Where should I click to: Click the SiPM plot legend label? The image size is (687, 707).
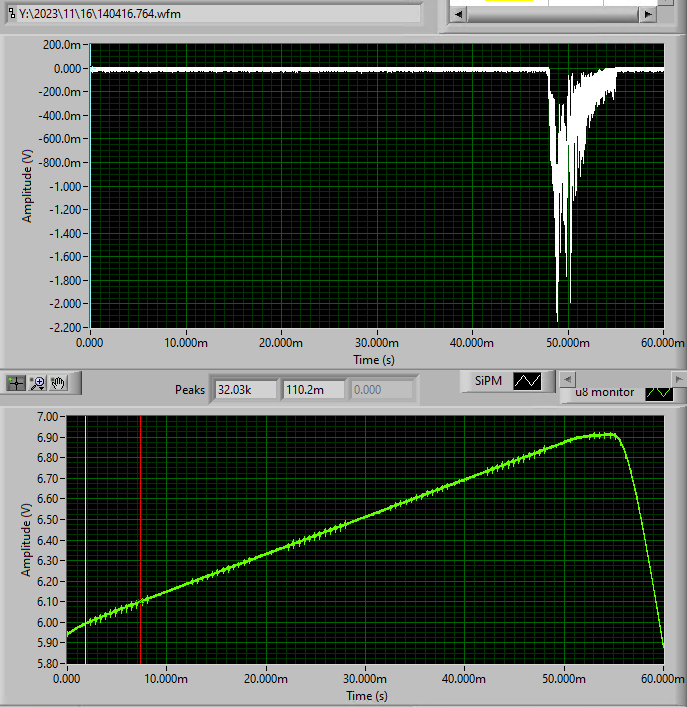click(x=488, y=381)
